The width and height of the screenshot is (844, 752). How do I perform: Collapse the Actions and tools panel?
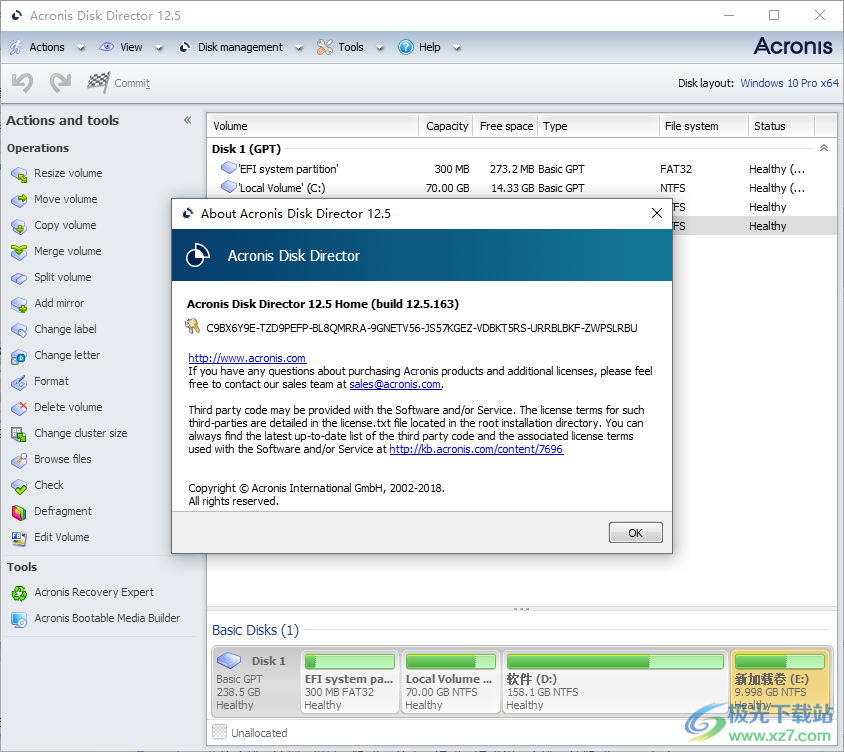pyautogui.click(x=187, y=120)
